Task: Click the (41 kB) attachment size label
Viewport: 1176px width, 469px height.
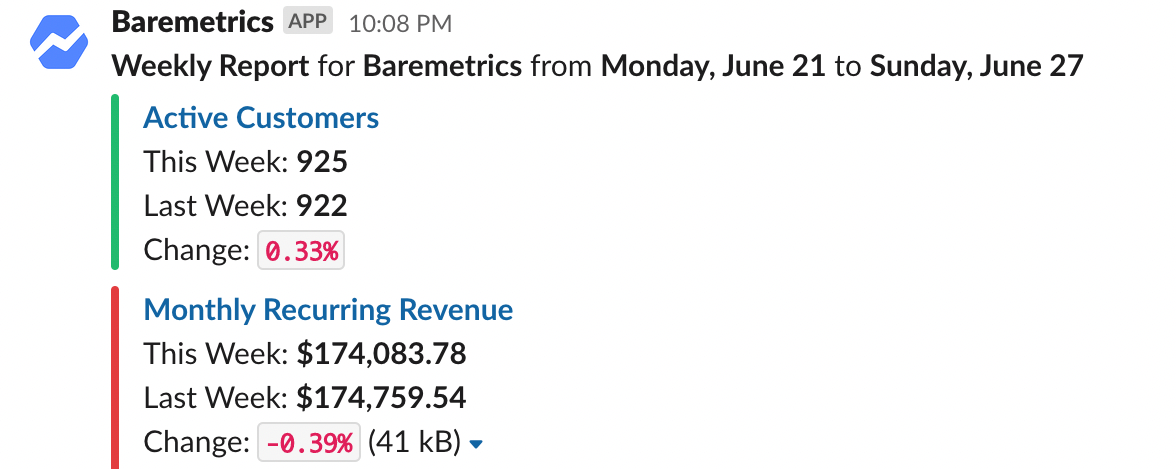Action: tap(413, 442)
